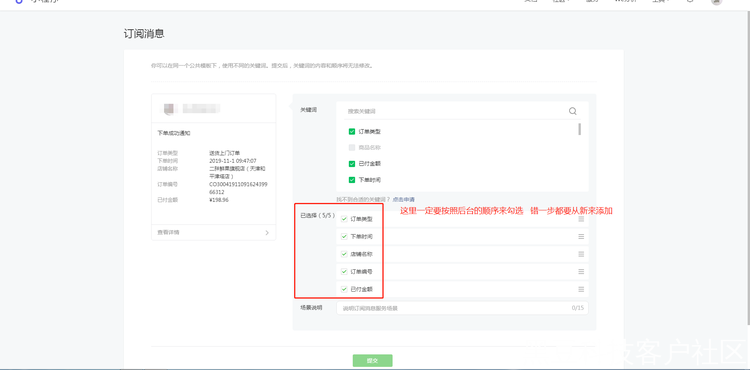Screen dimensions: 750x370
Task: Click the 下单成功通知 template title
Action: pos(174,133)
